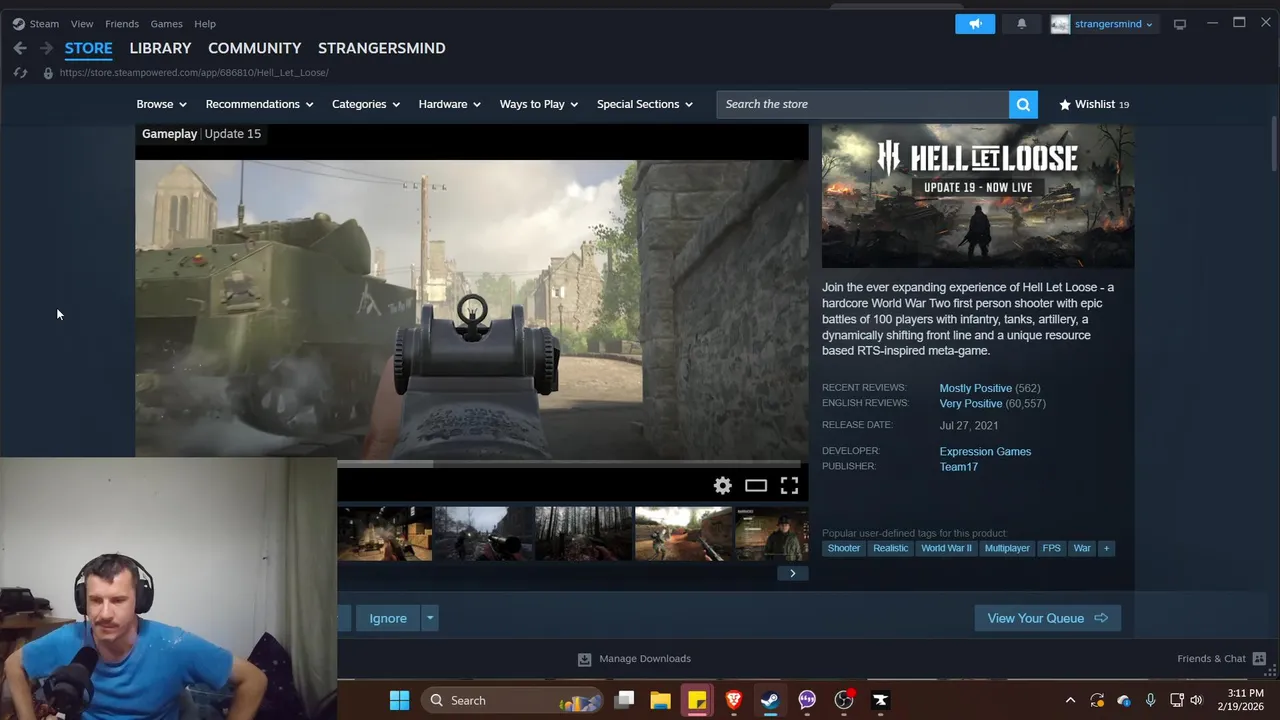Click the purple chat app on taskbar
This screenshot has height=720, width=1280.
coord(807,700)
